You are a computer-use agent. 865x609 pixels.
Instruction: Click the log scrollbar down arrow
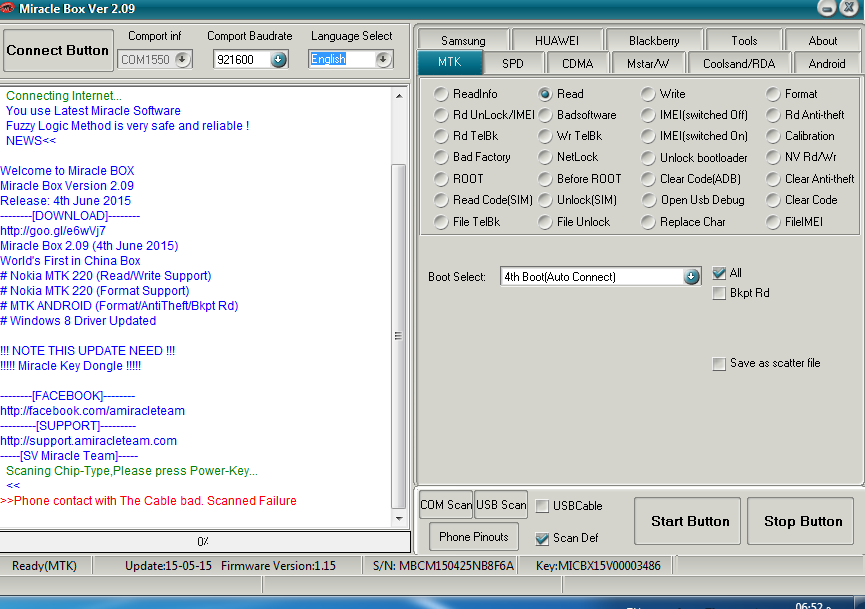coord(399,519)
